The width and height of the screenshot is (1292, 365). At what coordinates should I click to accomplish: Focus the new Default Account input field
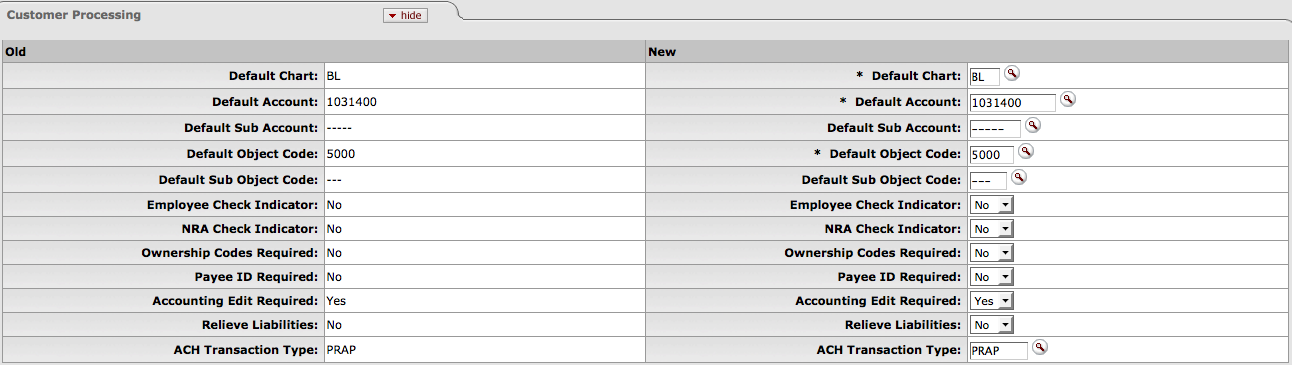click(1012, 102)
